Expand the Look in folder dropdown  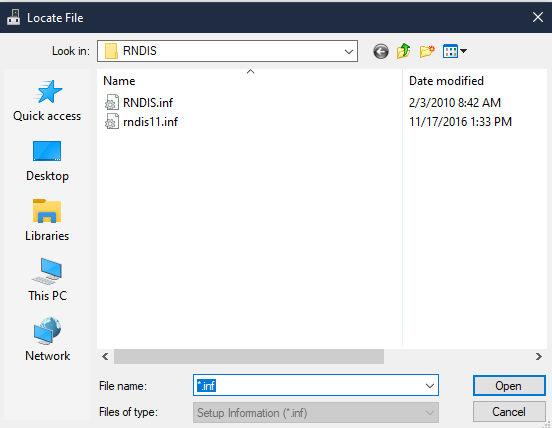pyautogui.click(x=349, y=51)
